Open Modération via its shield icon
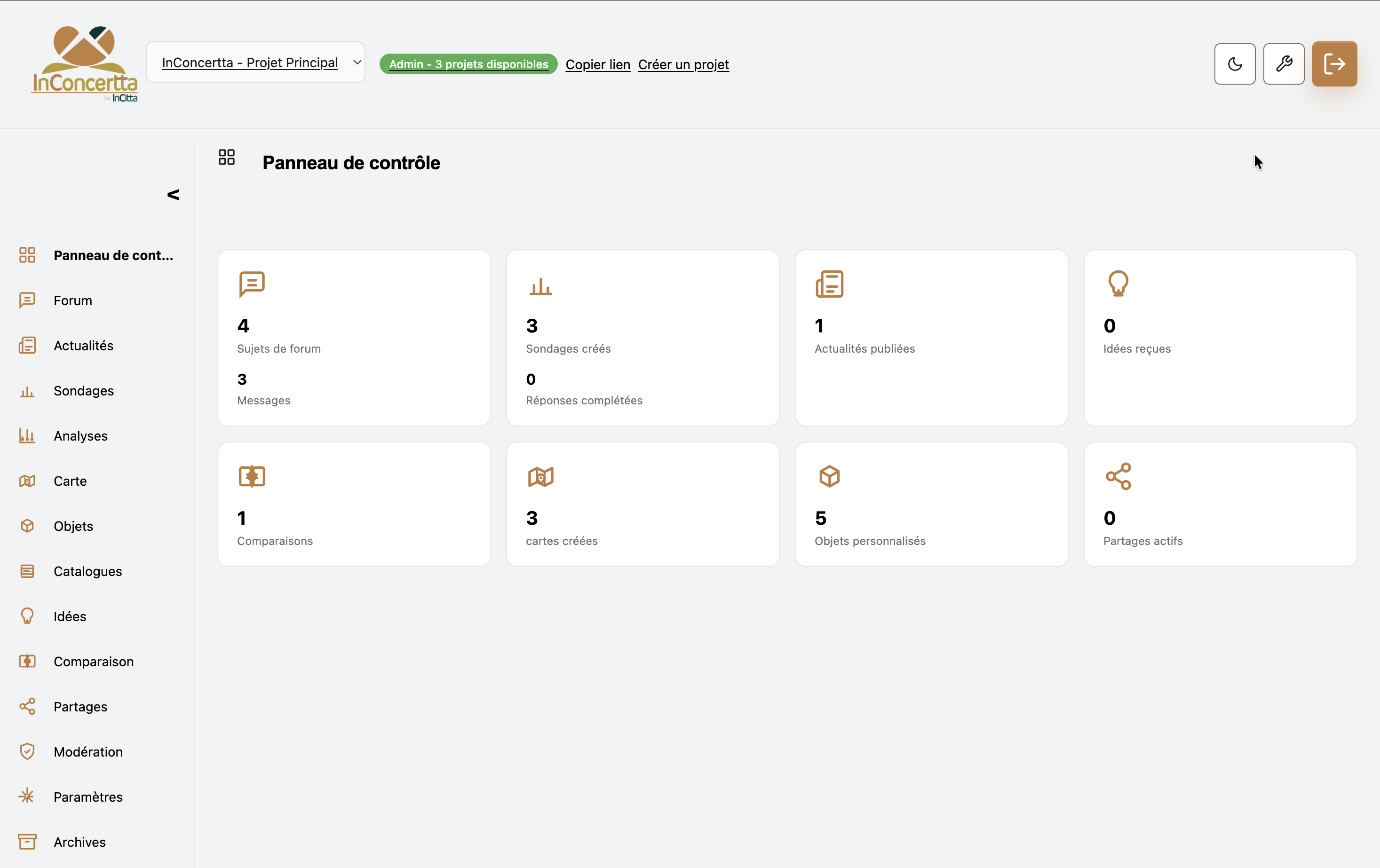Image resolution: width=1380 pixels, height=868 pixels. (27, 751)
